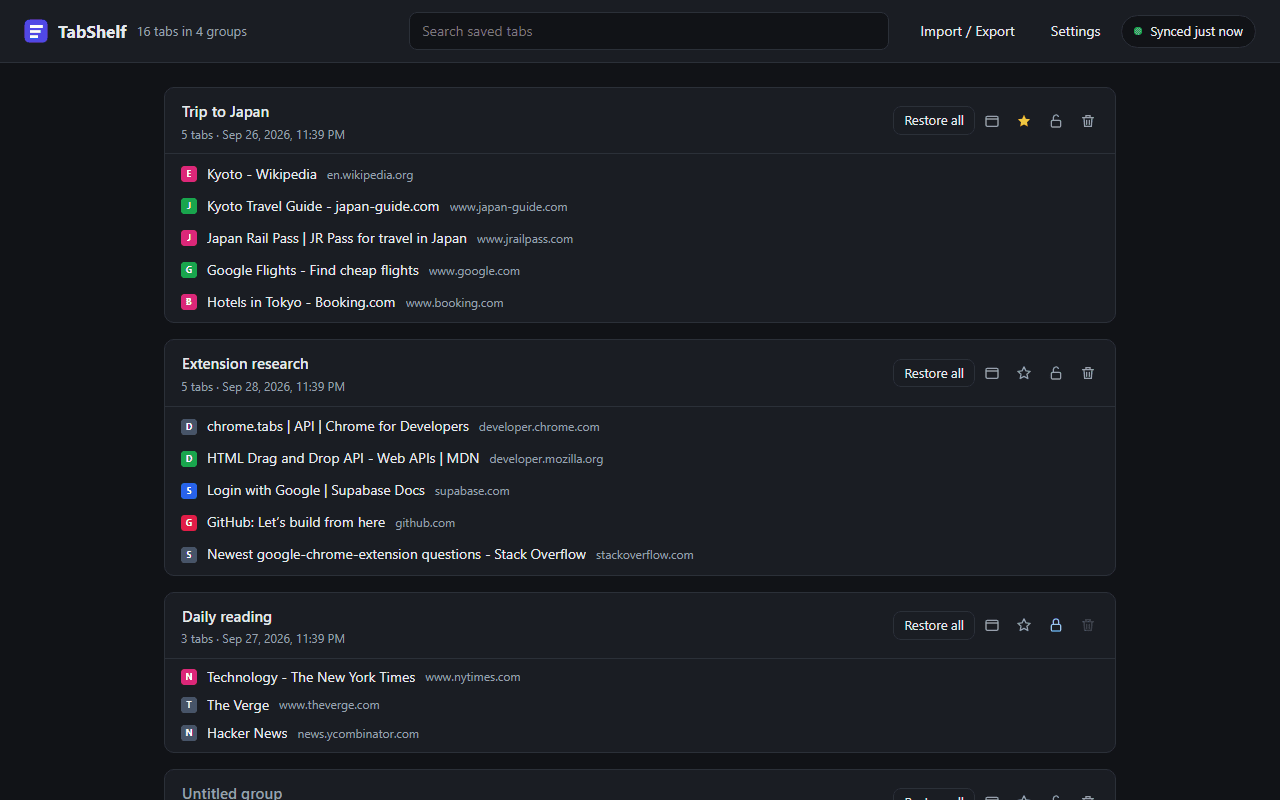Click the Extension research group title

245,364
